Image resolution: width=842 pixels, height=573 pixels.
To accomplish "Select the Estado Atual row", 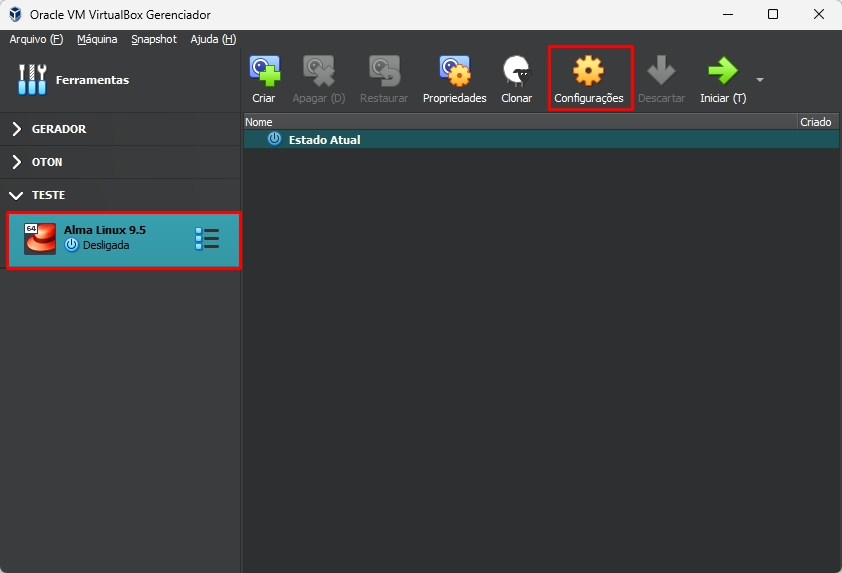I will tap(541, 140).
